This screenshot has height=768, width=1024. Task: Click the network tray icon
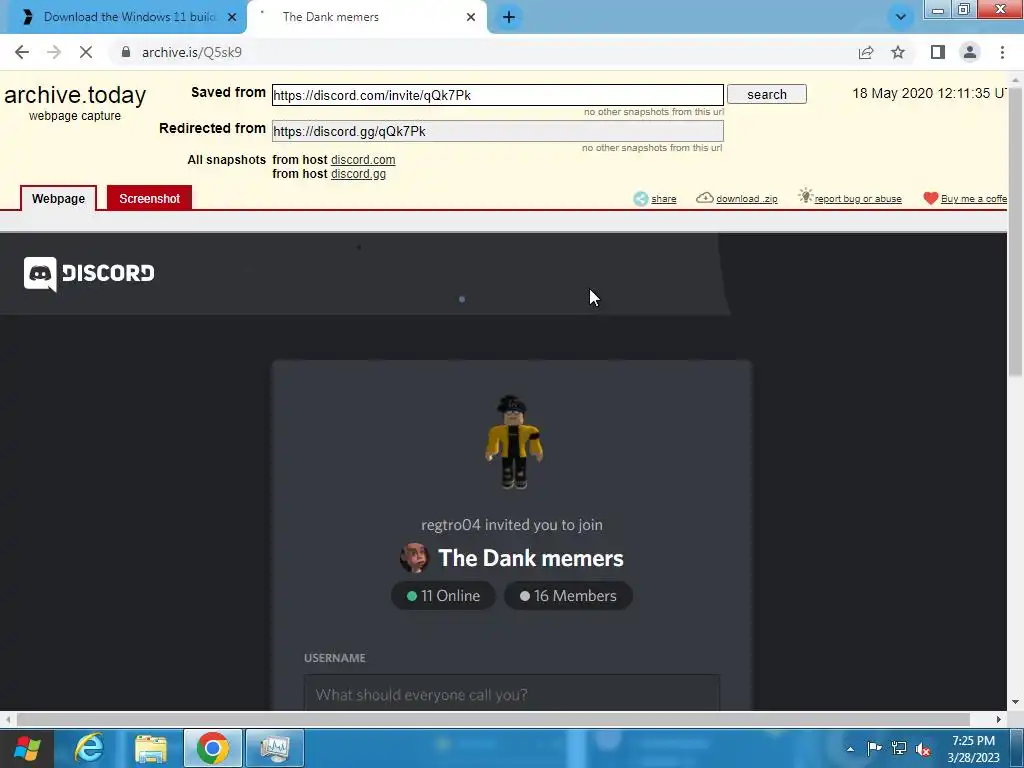pyautogui.click(x=899, y=748)
